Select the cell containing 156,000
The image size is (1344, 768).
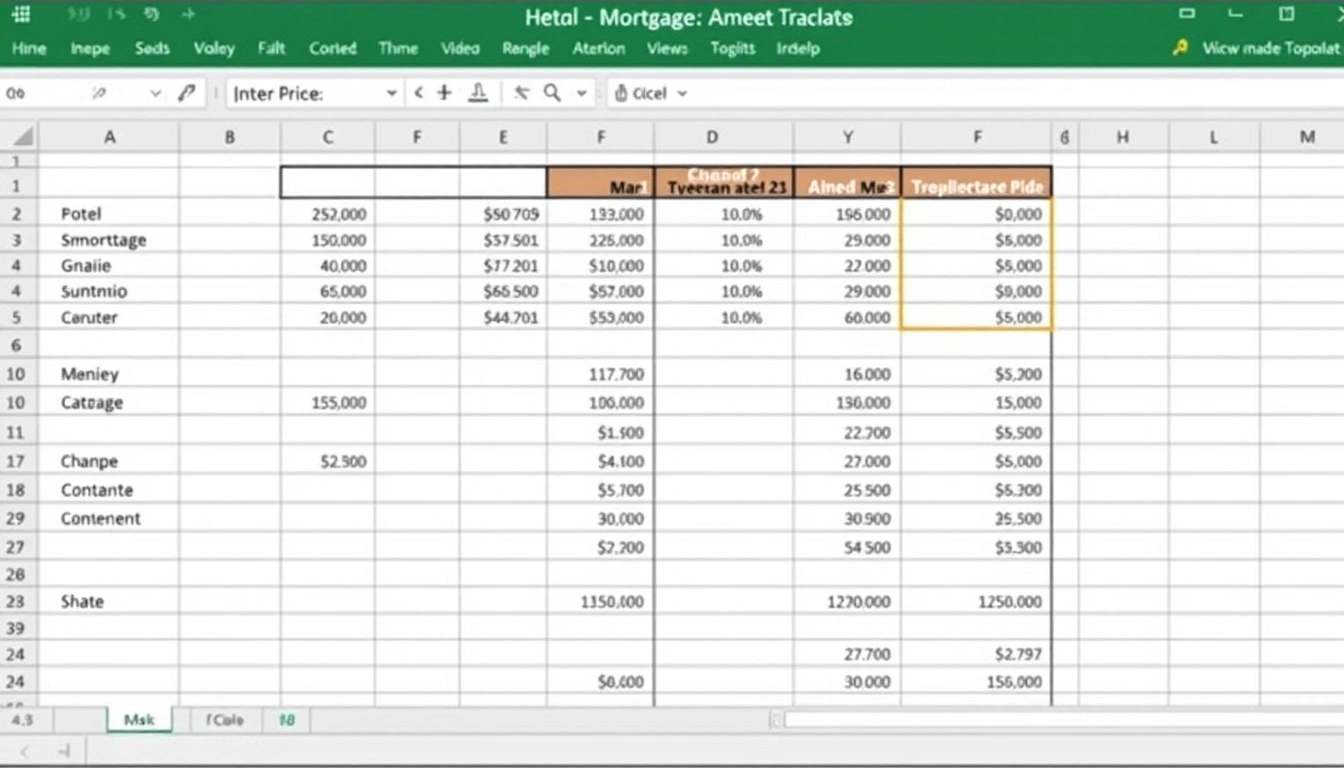click(x=977, y=682)
